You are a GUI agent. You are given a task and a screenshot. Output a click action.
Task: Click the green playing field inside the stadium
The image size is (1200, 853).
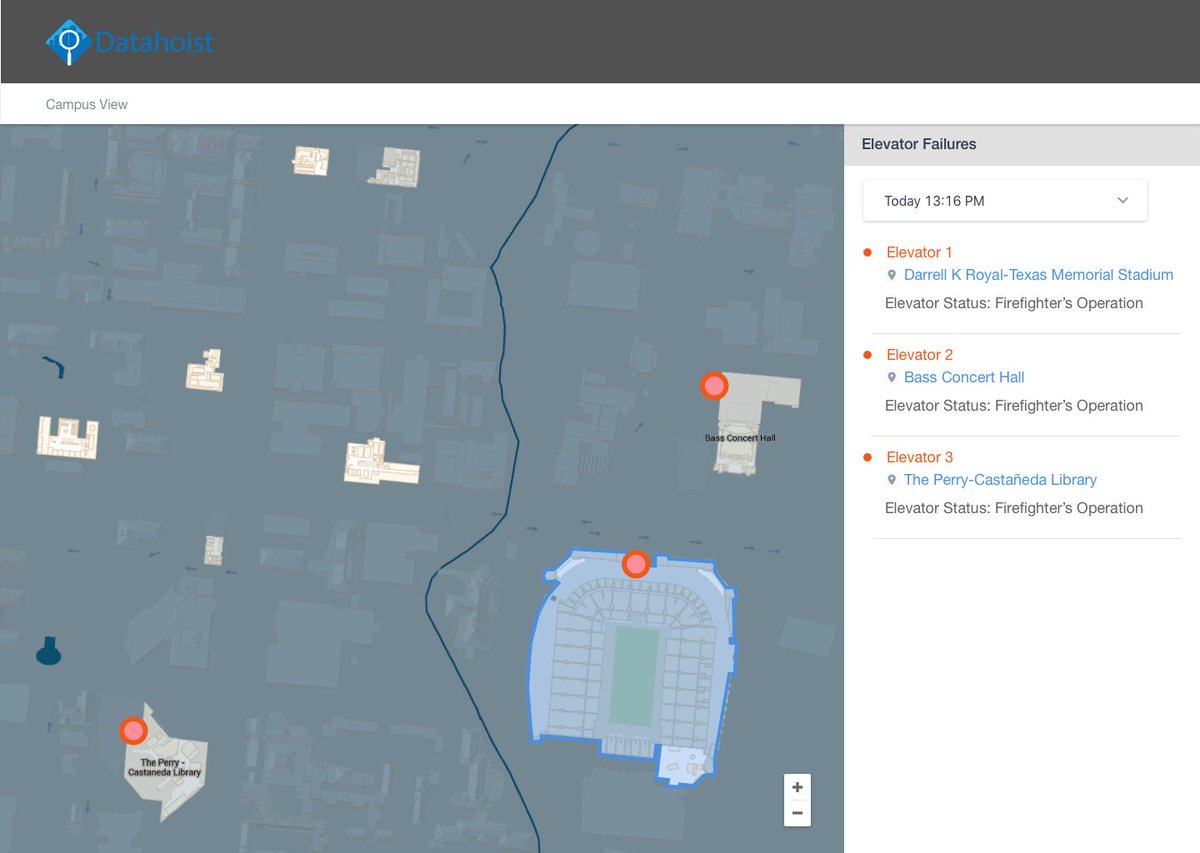coord(633,677)
